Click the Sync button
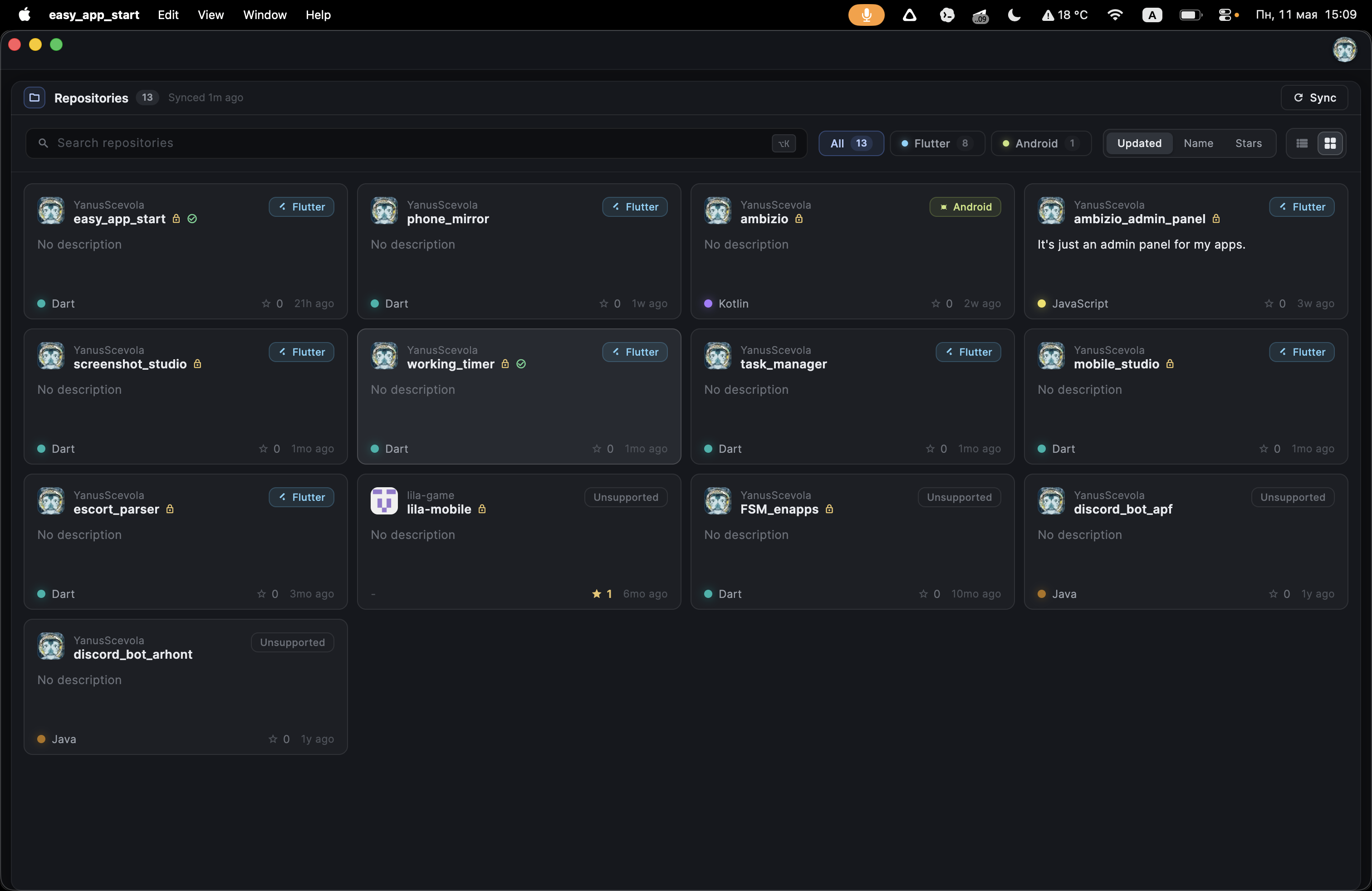 click(x=1314, y=98)
